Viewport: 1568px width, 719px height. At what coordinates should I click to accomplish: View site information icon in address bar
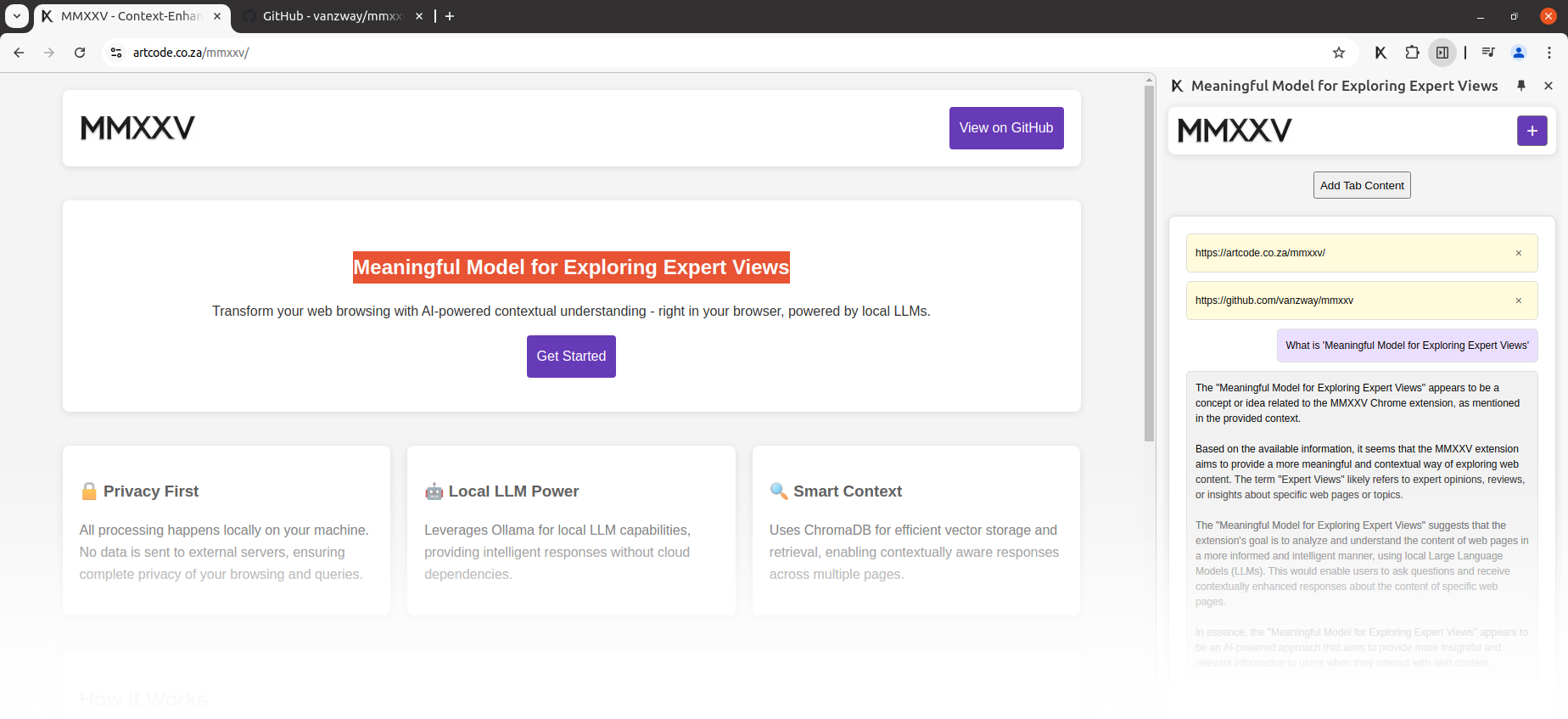(x=117, y=53)
